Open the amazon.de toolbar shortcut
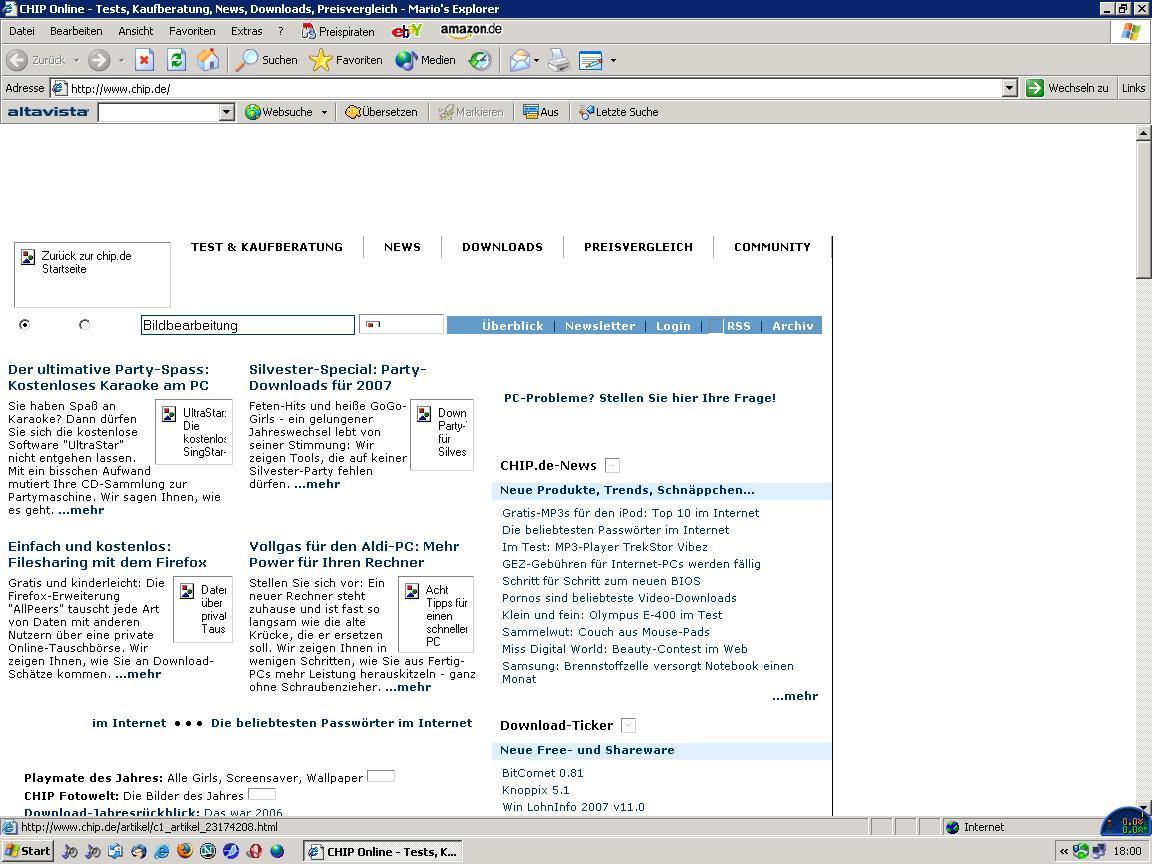This screenshot has width=1152, height=864. (x=471, y=30)
